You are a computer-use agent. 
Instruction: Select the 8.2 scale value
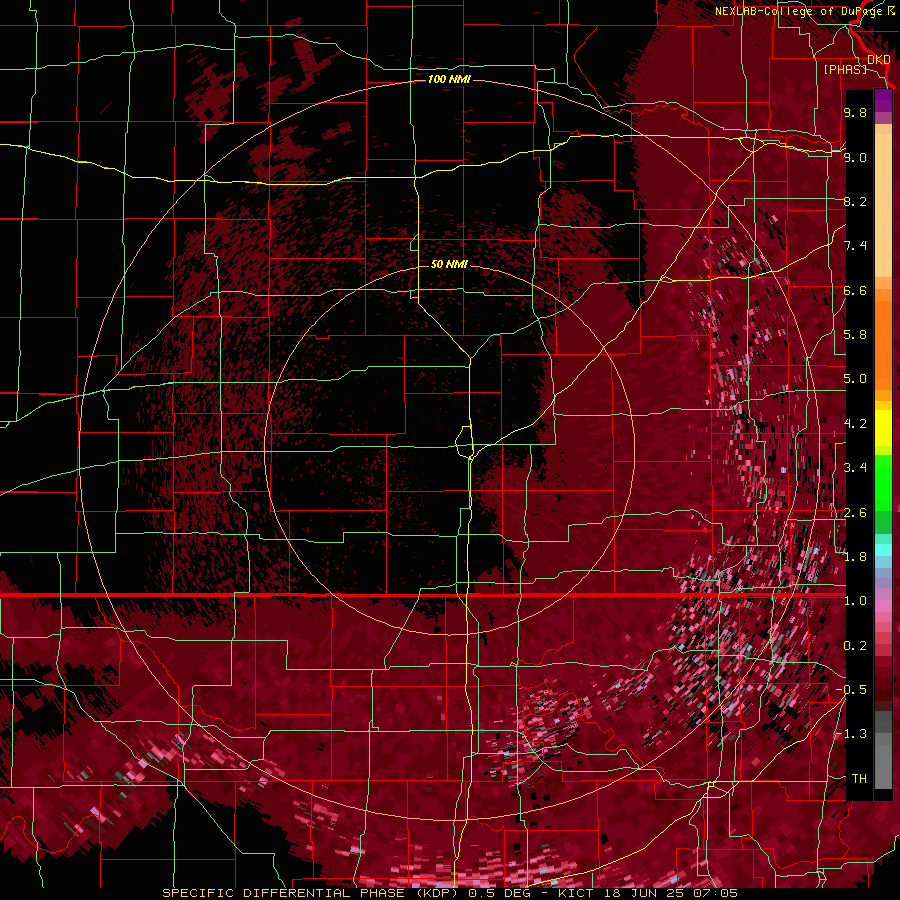pos(855,201)
